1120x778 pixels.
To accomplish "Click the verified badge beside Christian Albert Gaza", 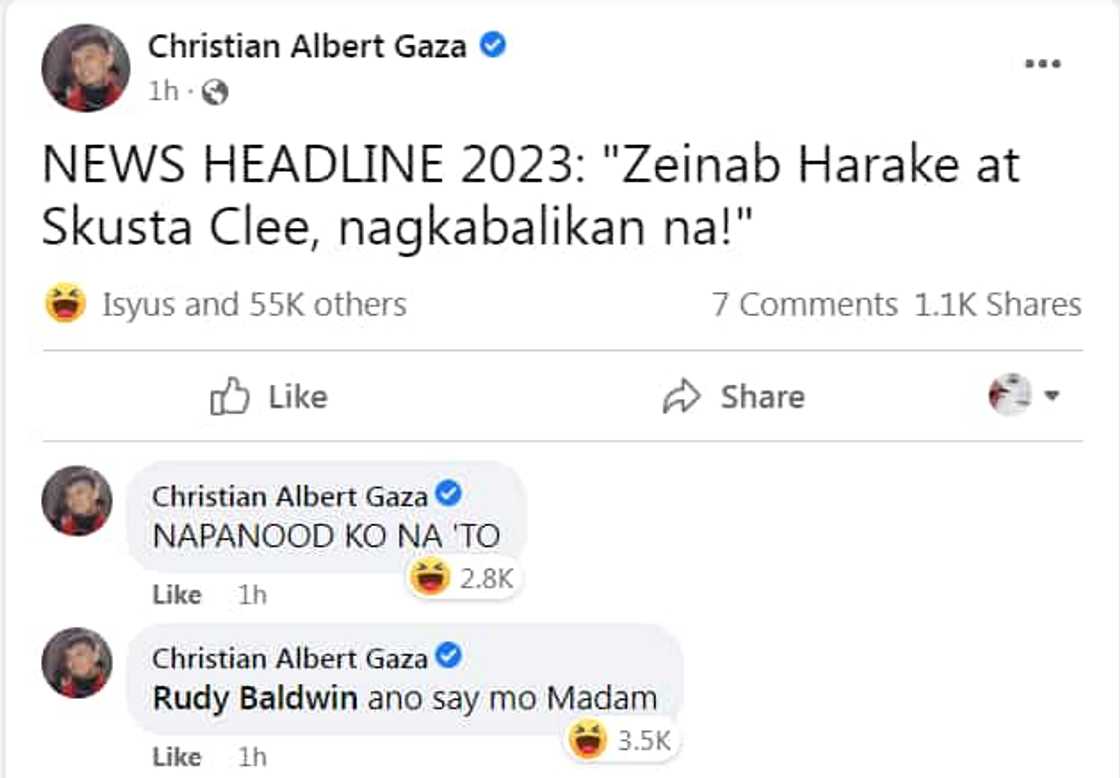I will pos(491,45).
